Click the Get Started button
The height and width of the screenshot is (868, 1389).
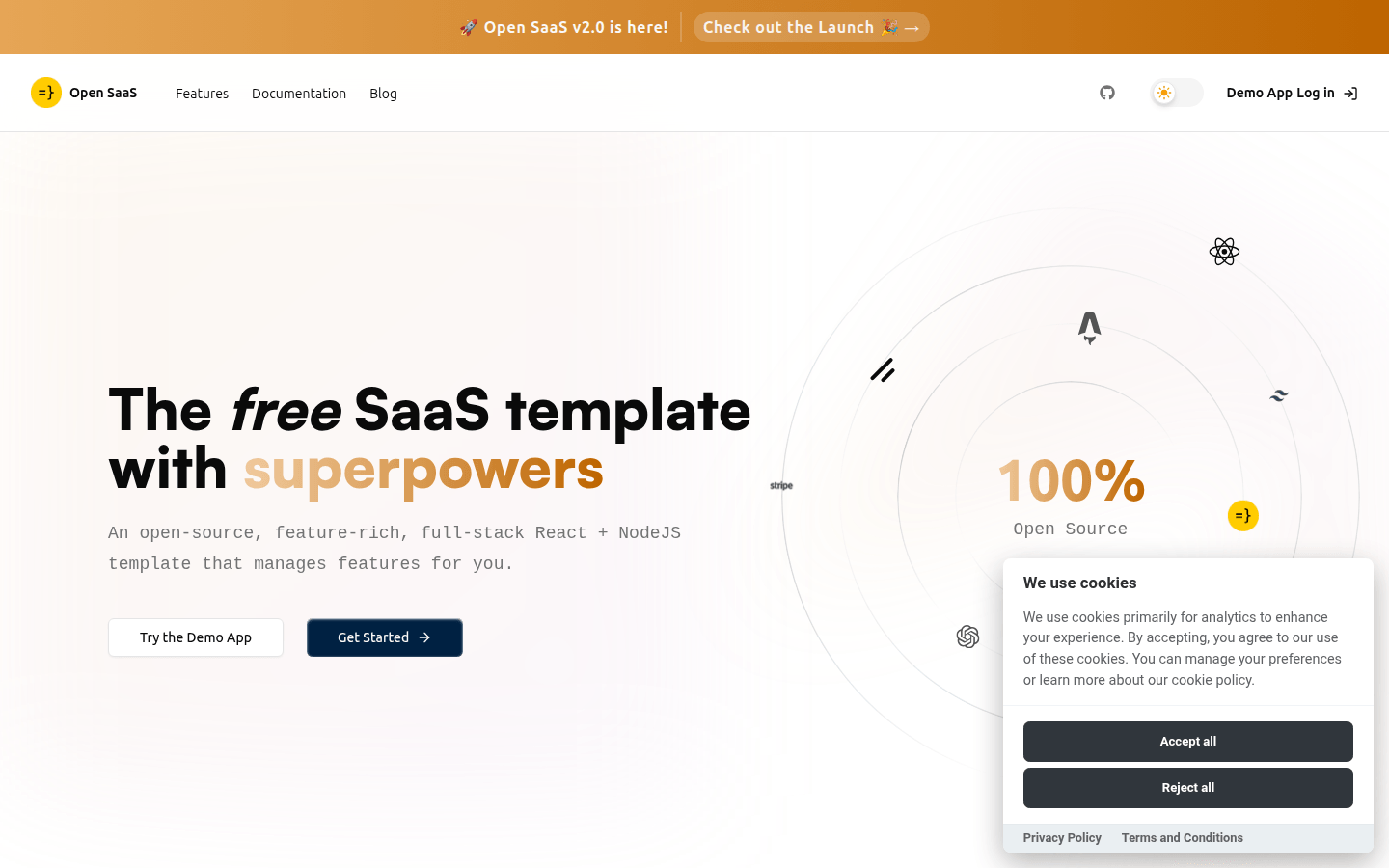384,637
